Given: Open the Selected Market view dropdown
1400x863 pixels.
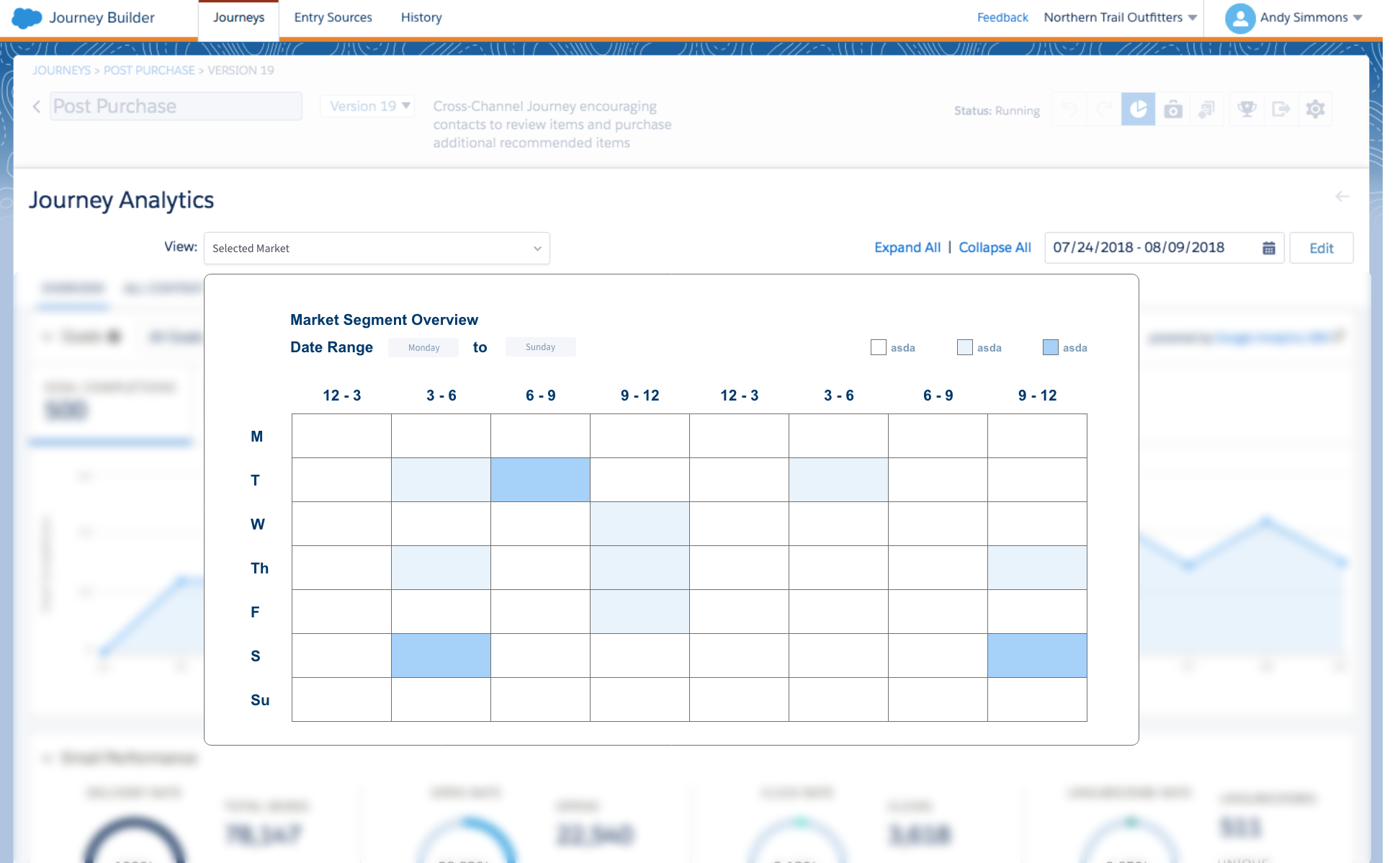Looking at the screenshot, I should point(377,248).
